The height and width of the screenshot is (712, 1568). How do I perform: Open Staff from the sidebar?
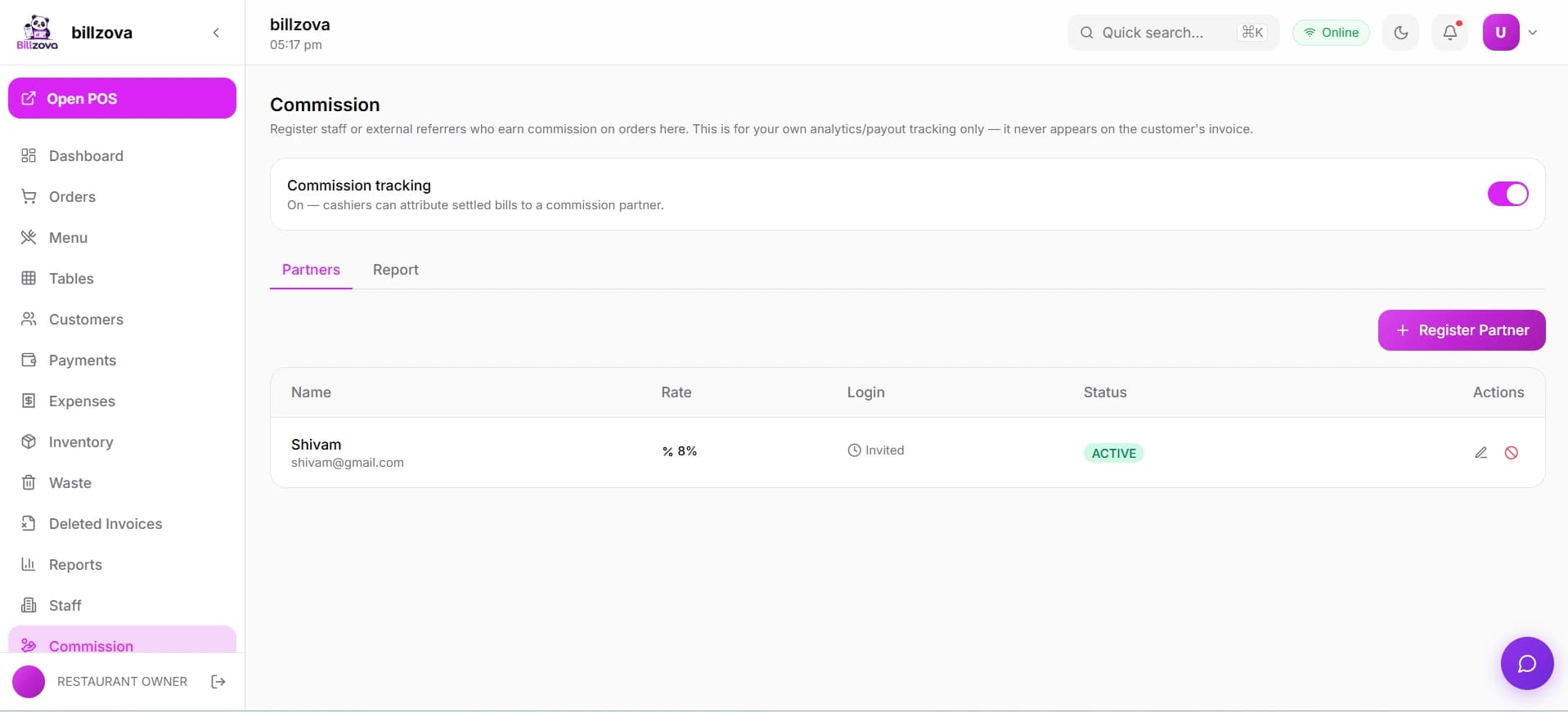122,605
